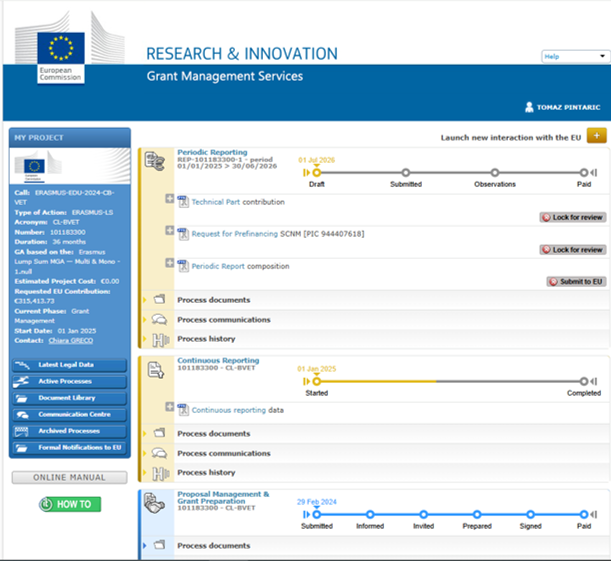611x561 pixels.
Task: Open Proposal Management & Grant Preparation link
Action: [223, 497]
